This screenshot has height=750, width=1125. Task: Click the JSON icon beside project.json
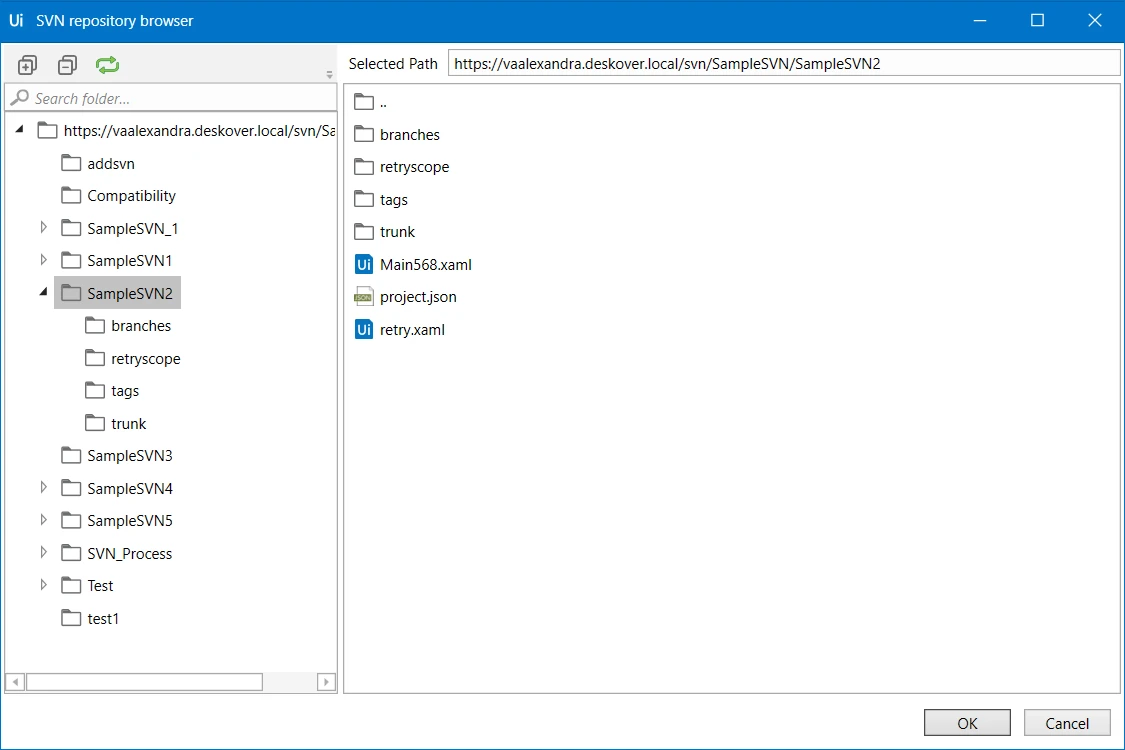364,296
